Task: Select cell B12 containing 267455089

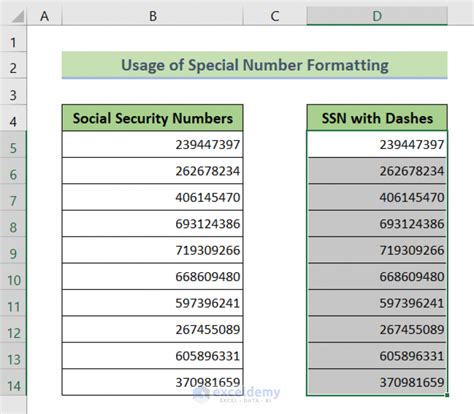Action: point(153,329)
